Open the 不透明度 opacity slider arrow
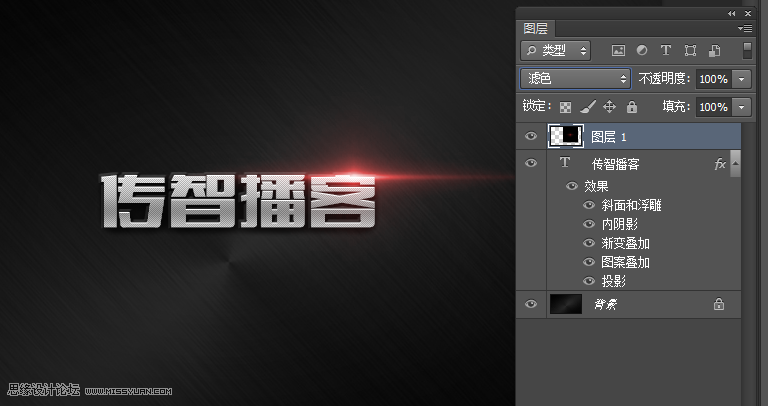This screenshot has width=768, height=406. tap(742, 79)
